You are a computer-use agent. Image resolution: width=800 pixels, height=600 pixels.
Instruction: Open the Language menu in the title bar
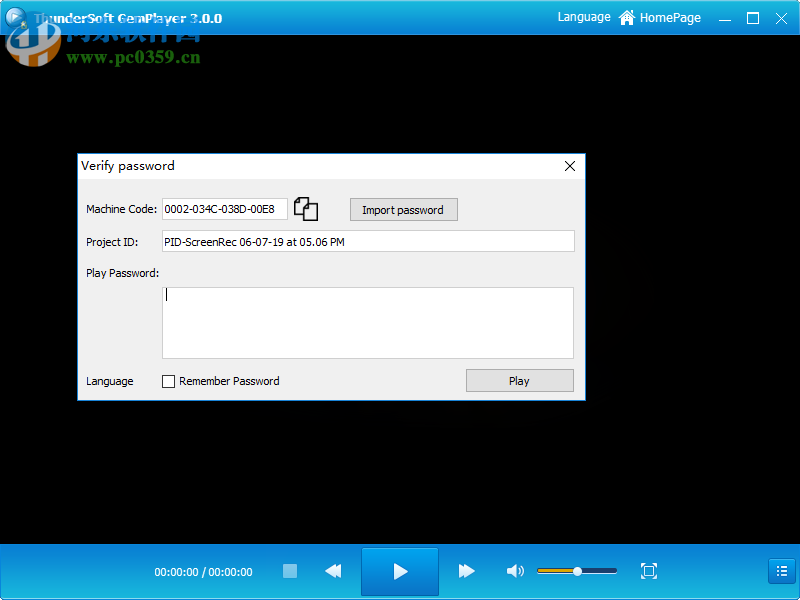583,17
